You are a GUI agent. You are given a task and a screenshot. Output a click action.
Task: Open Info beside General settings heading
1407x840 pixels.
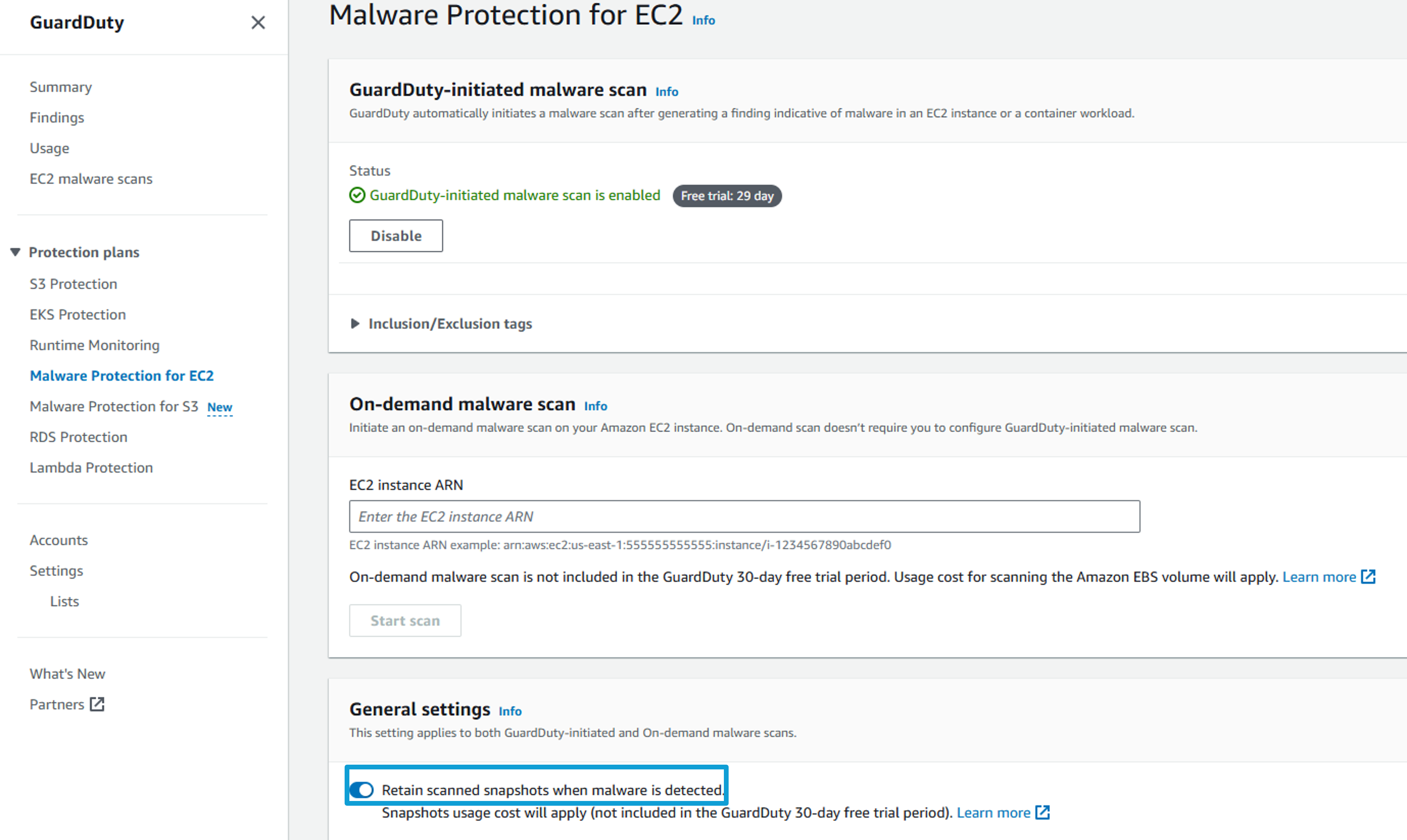coord(510,711)
